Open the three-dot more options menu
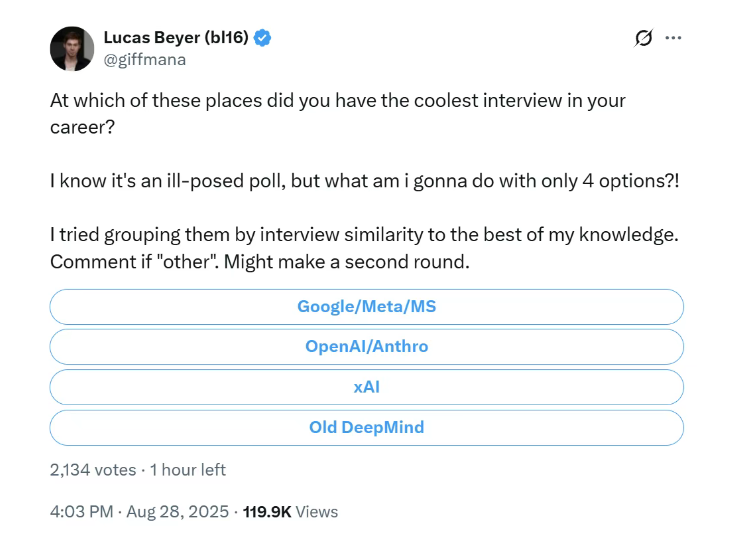 pos(673,38)
